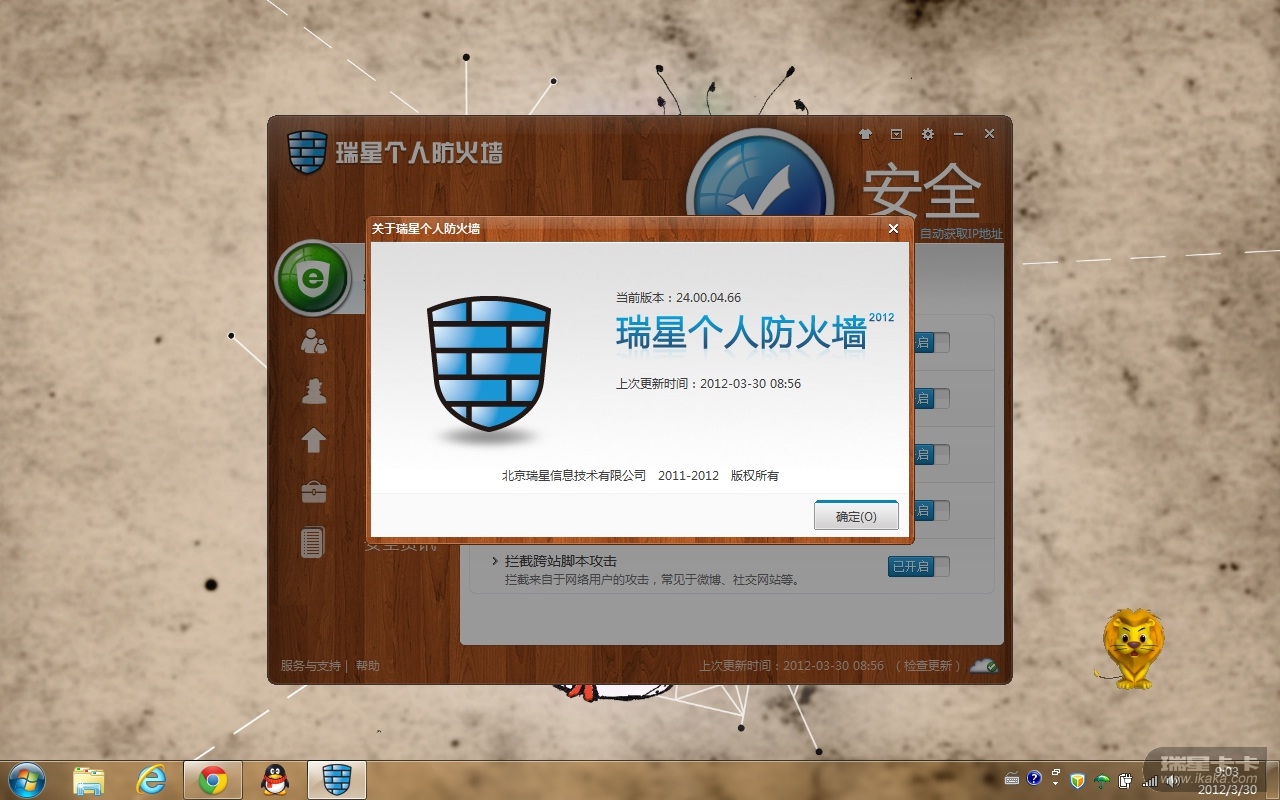The height and width of the screenshot is (800, 1280).
Task: Click the 北京瑞星信息技术有限公司 copyright text
Action: (x=640, y=476)
